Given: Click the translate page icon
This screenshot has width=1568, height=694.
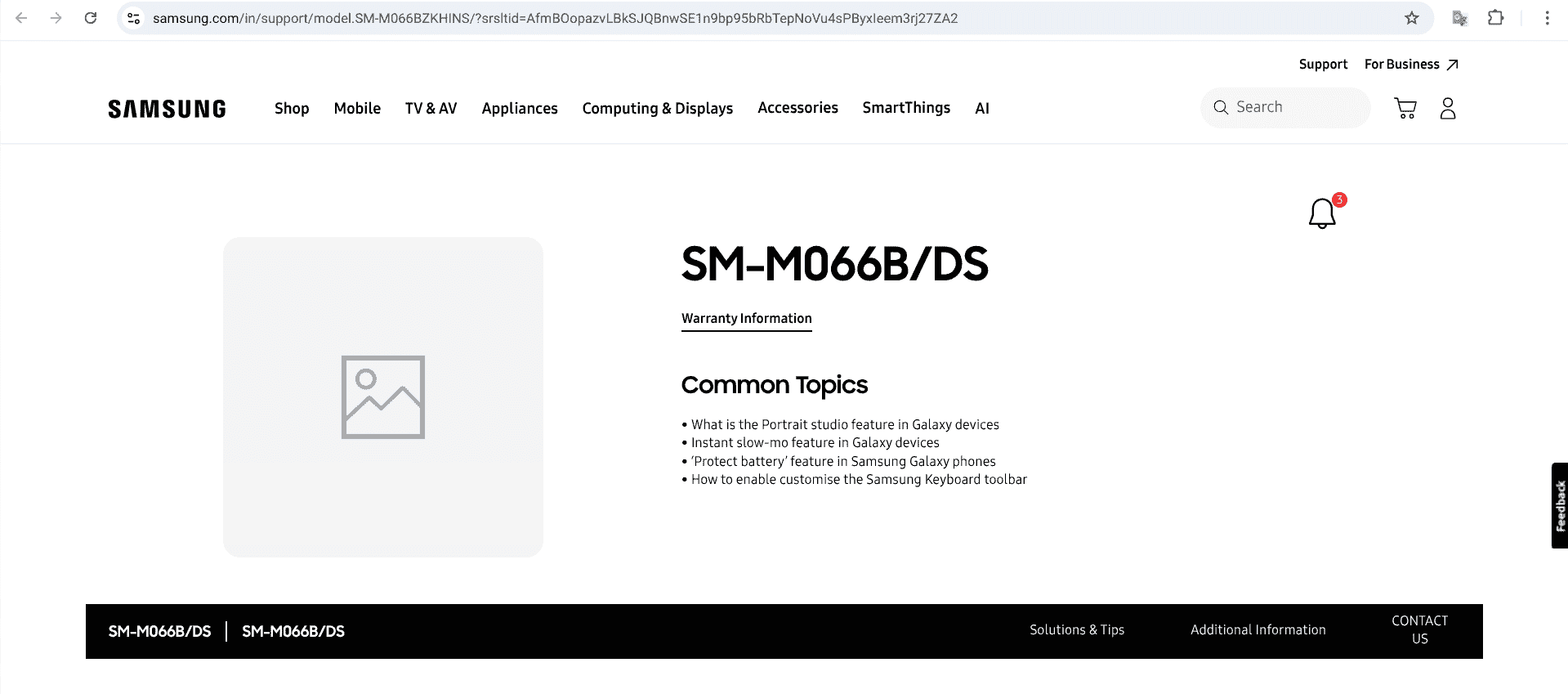Looking at the screenshot, I should coord(1459,18).
